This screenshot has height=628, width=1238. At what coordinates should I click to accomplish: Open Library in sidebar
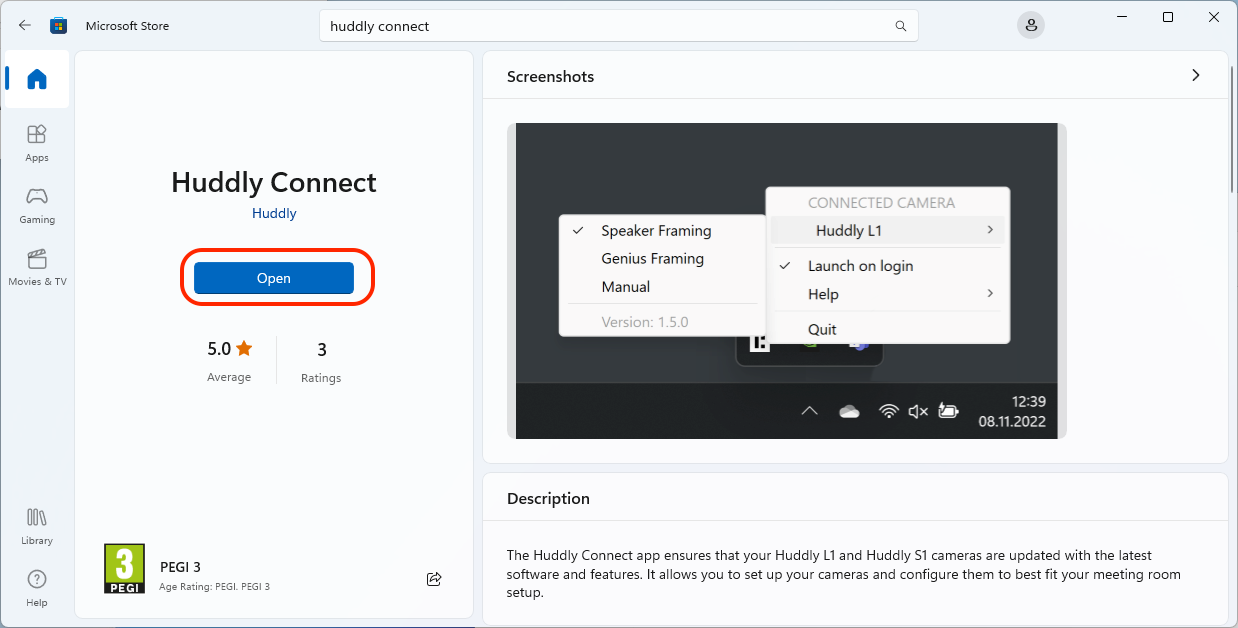pyautogui.click(x=37, y=526)
